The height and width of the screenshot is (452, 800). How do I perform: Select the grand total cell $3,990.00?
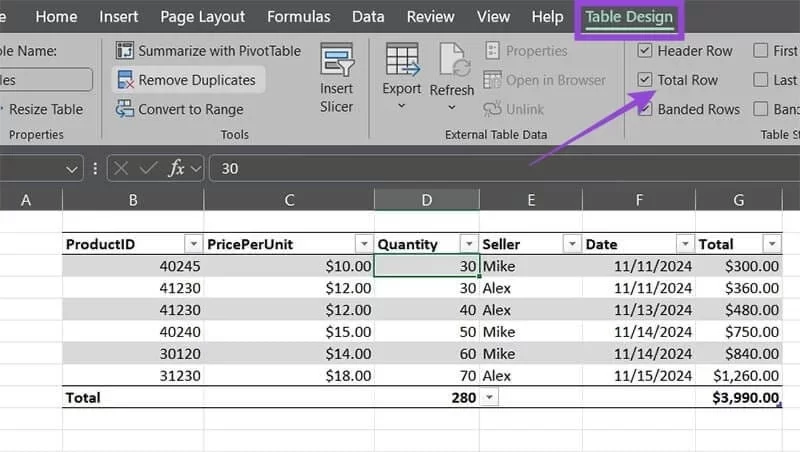click(x=738, y=397)
